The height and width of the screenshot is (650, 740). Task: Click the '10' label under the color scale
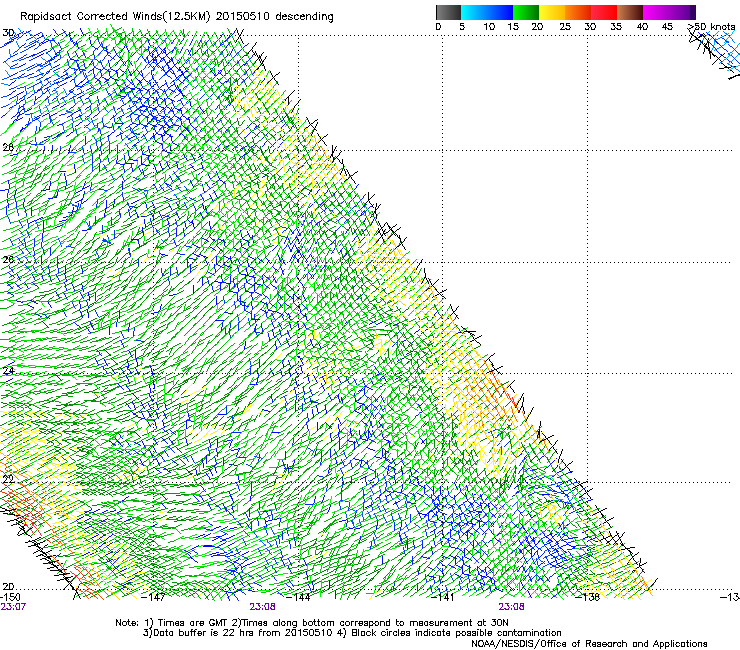pyautogui.click(x=488, y=27)
